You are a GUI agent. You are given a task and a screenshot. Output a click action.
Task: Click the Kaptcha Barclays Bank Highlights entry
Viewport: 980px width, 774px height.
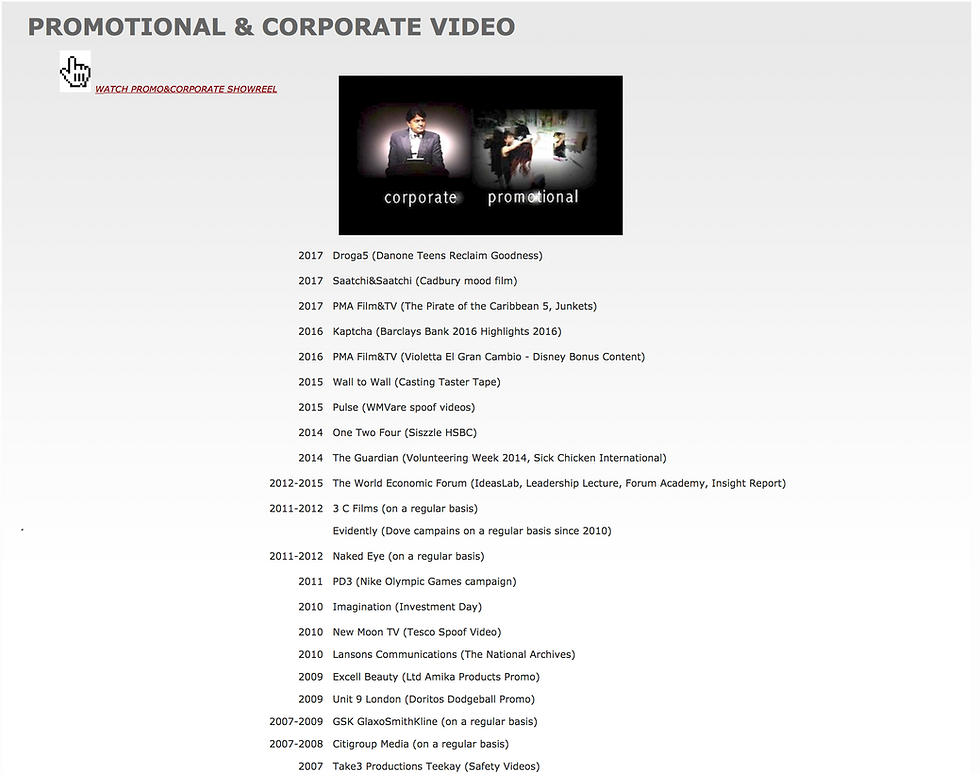click(x=447, y=331)
